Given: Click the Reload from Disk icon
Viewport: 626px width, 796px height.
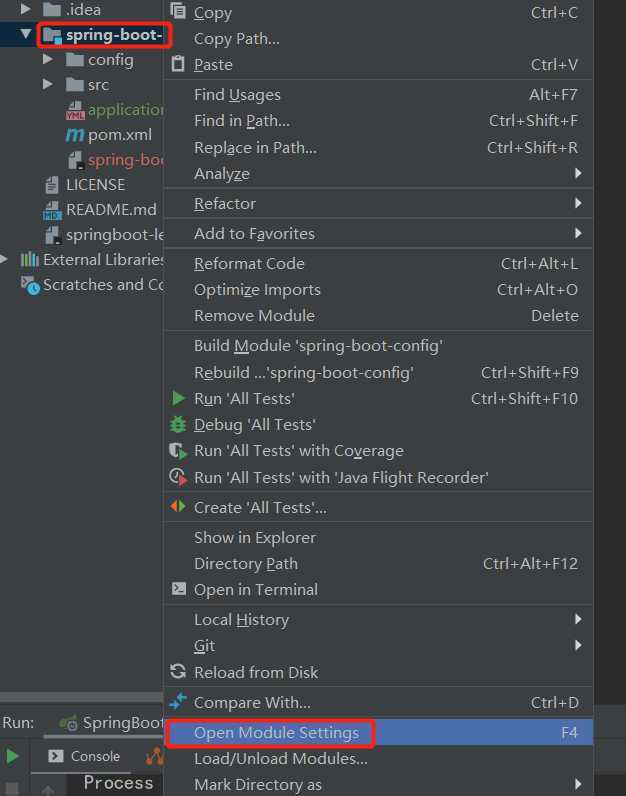Looking at the screenshot, I should [x=178, y=672].
